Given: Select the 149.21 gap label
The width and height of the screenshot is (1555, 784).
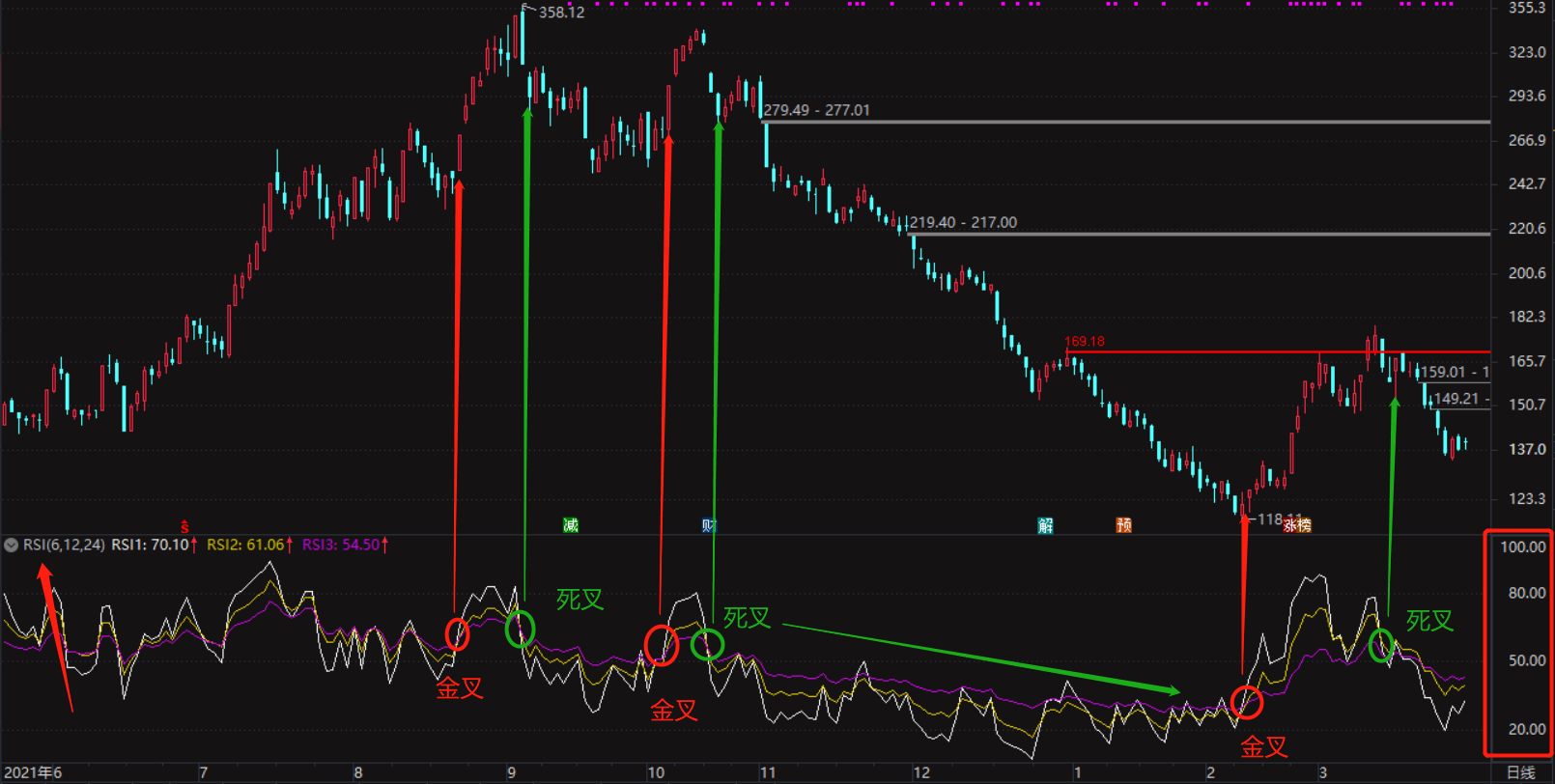Looking at the screenshot, I should click(1457, 399).
